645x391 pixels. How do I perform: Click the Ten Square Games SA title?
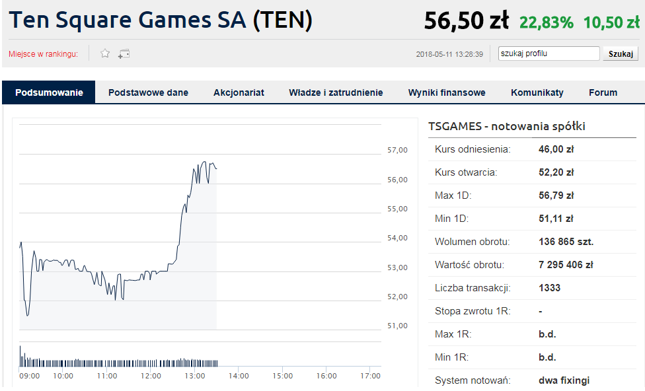point(160,20)
